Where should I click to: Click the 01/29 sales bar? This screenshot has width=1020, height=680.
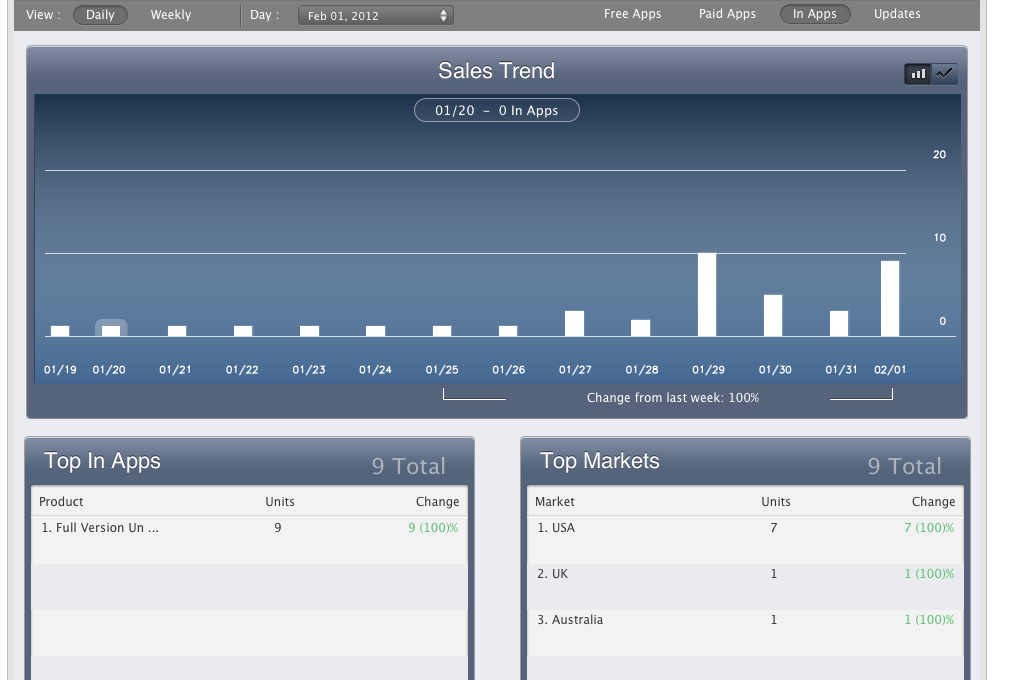(707, 295)
